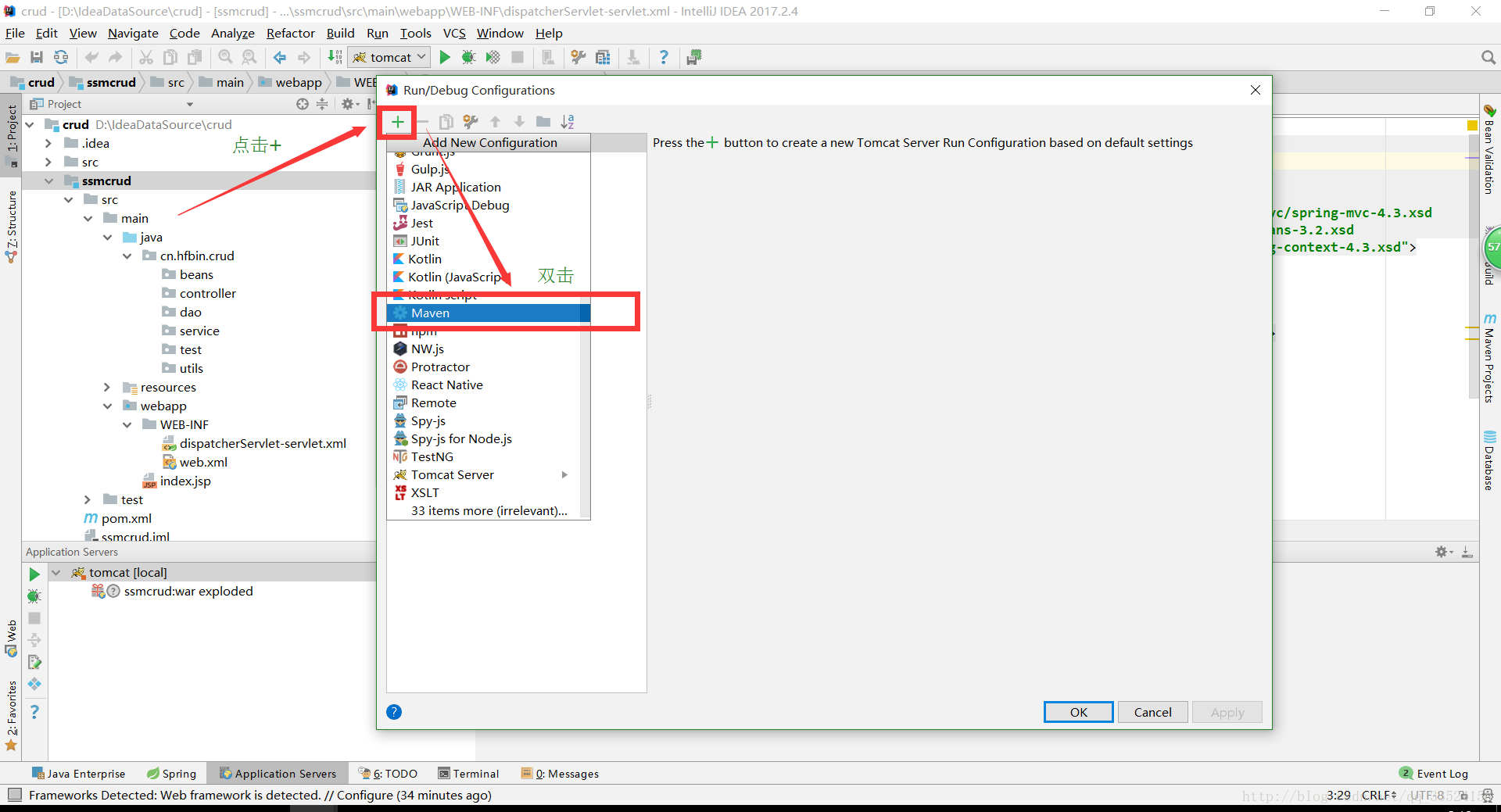The height and width of the screenshot is (812, 1501).
Task: Open the 6: TODO tool window tab
Action: (x=388, y=774)
